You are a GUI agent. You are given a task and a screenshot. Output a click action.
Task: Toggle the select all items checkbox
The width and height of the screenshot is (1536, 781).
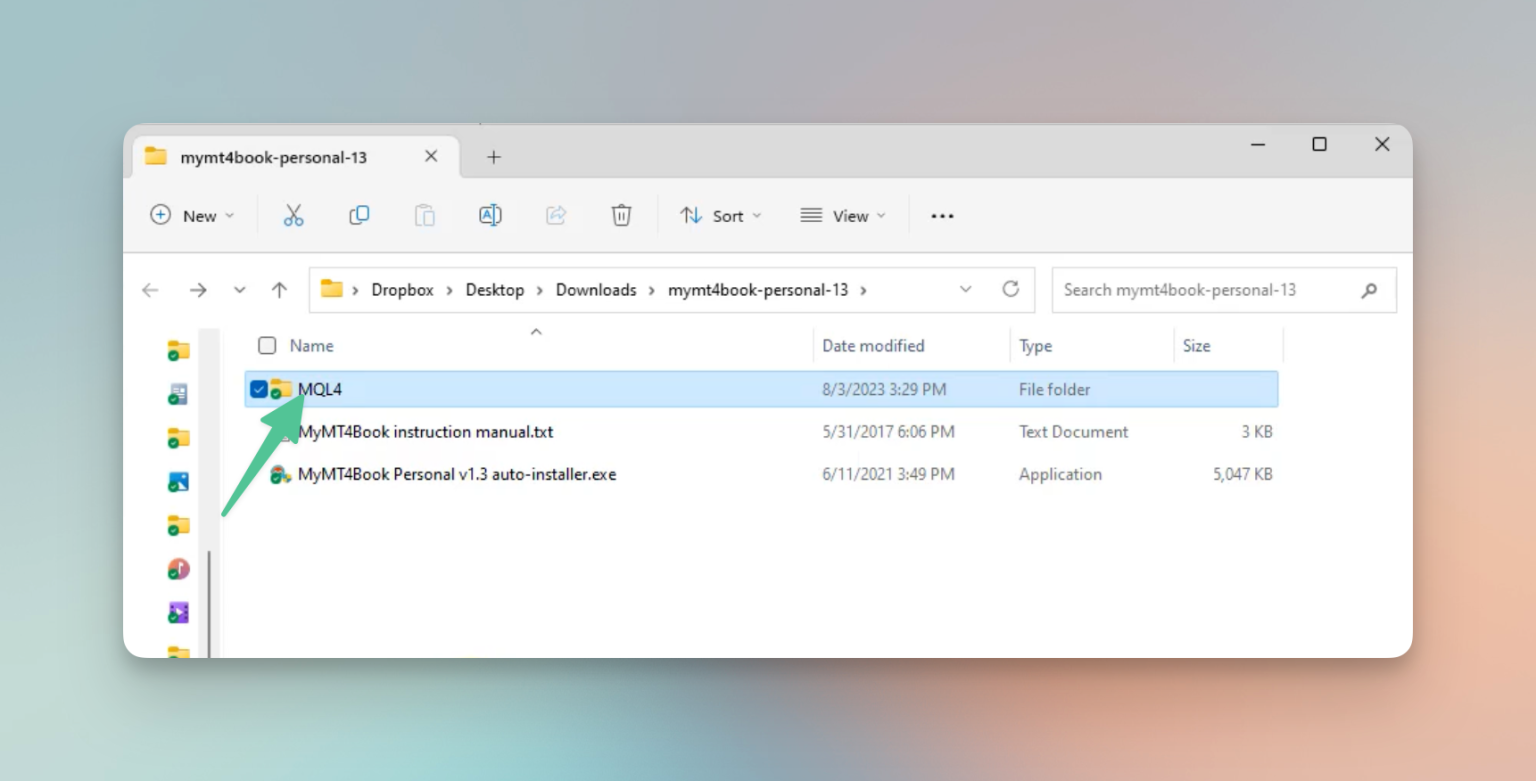pos(267,345)
